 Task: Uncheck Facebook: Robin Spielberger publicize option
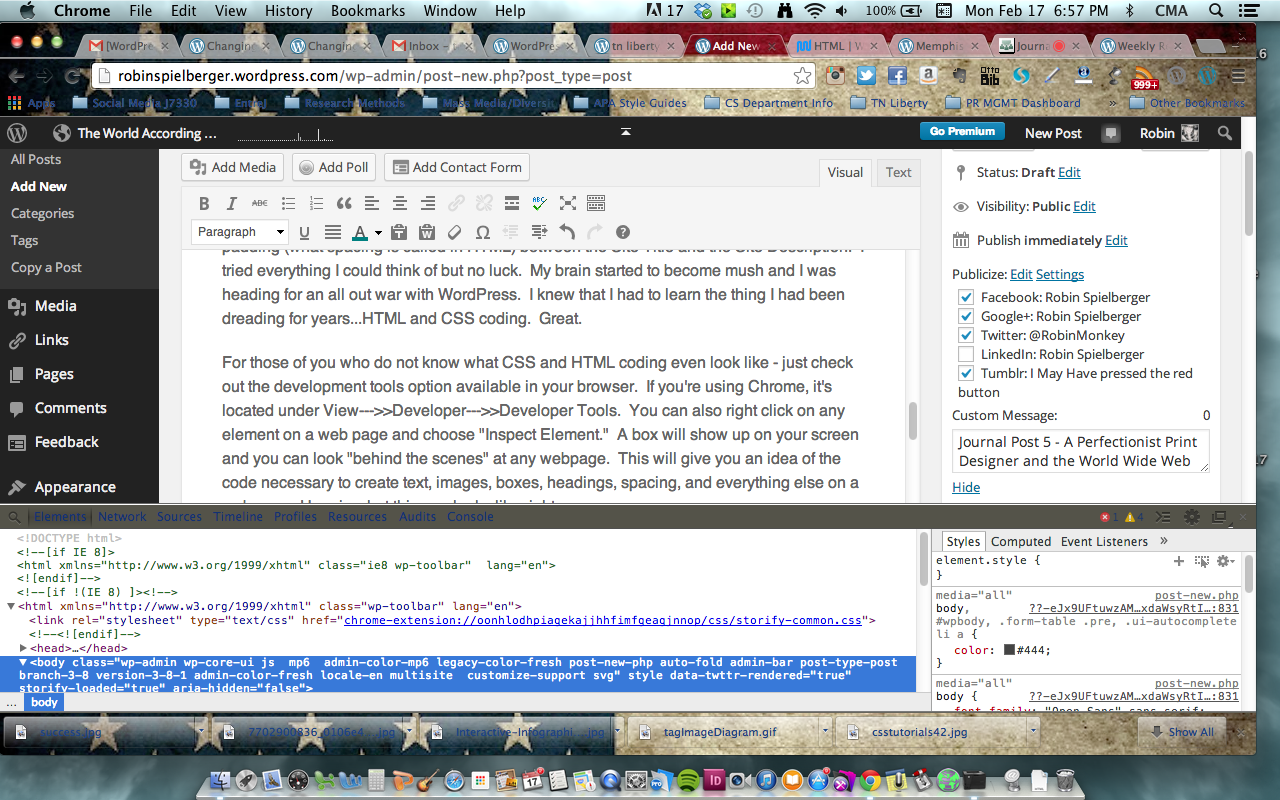pos(966,297)
